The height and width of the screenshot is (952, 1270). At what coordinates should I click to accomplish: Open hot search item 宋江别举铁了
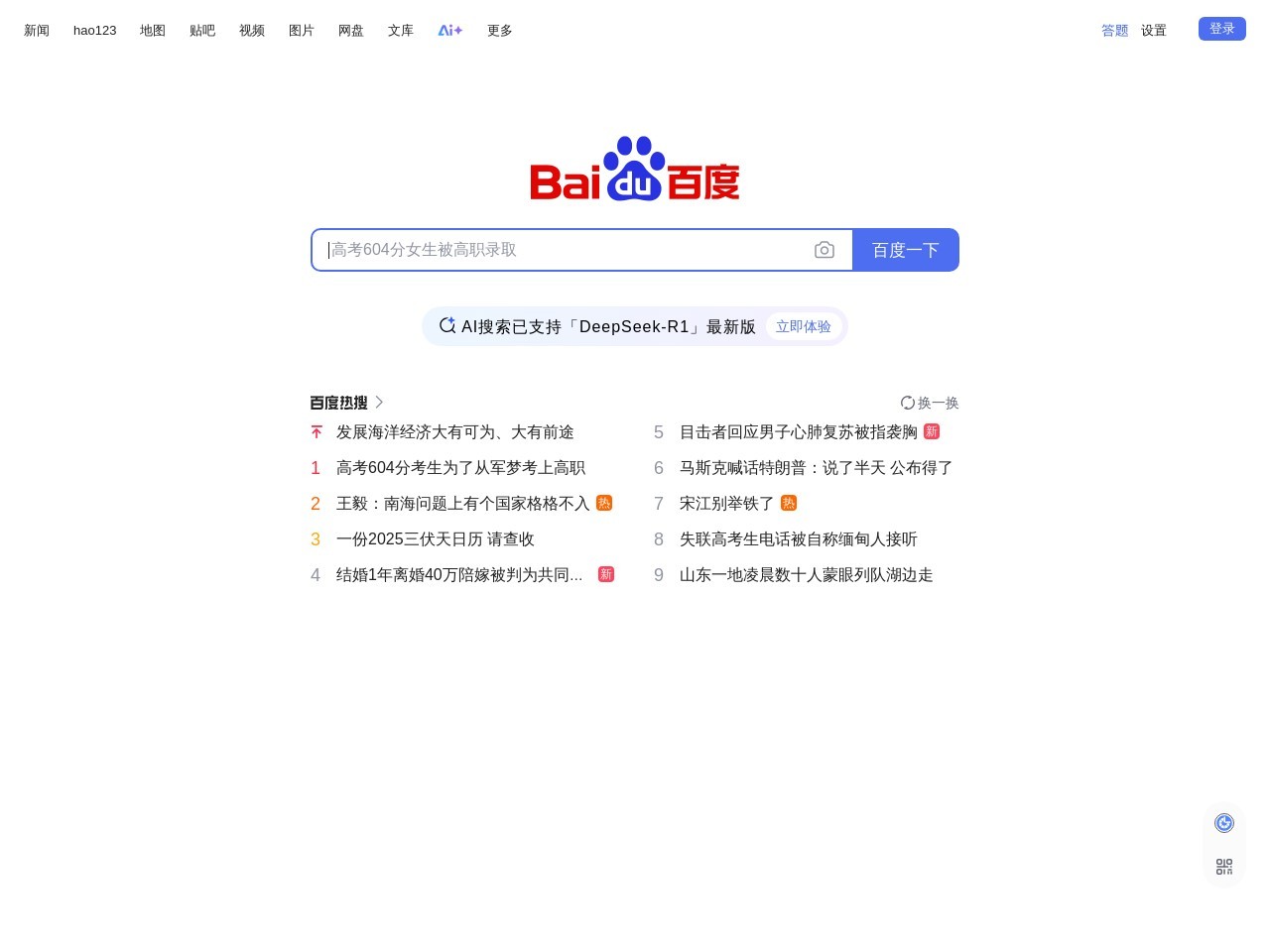[726, 504]
